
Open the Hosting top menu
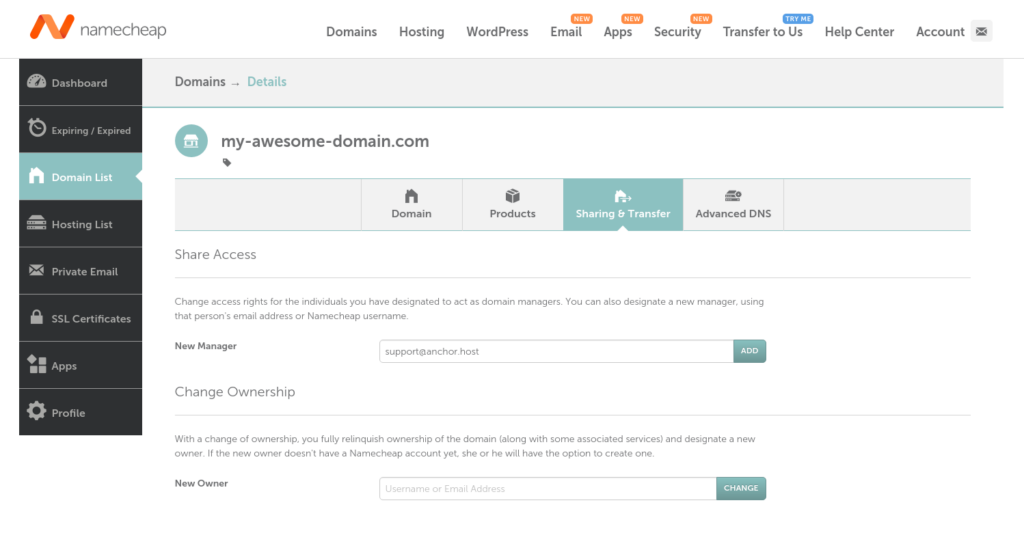(x=421, y=32)
